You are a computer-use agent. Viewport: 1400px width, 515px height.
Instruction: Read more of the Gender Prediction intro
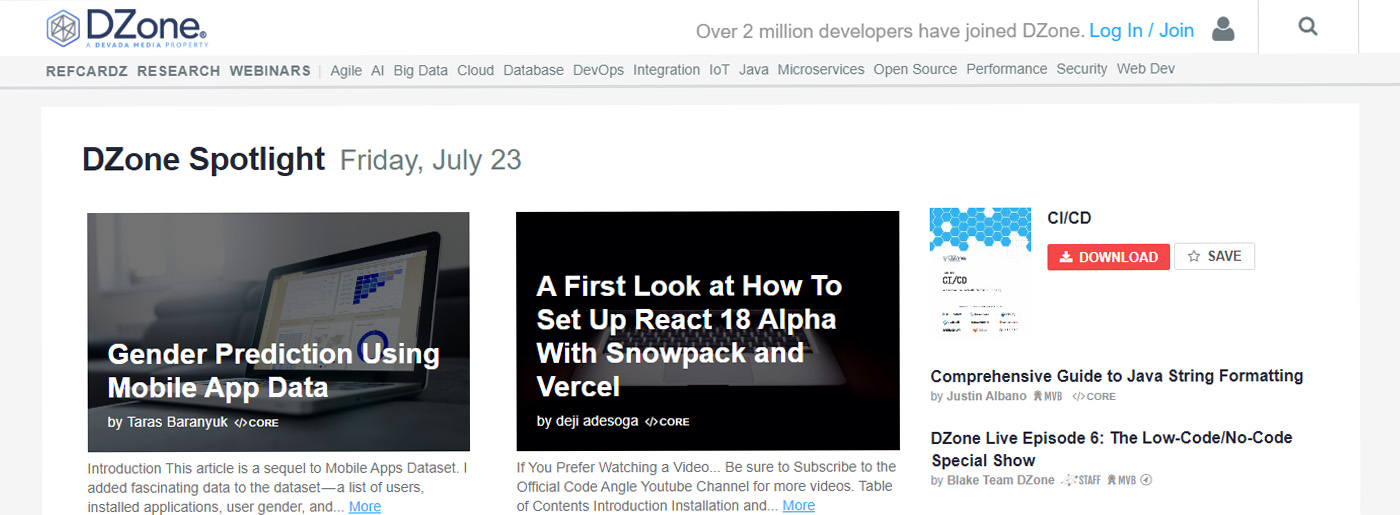coord(364,507)
